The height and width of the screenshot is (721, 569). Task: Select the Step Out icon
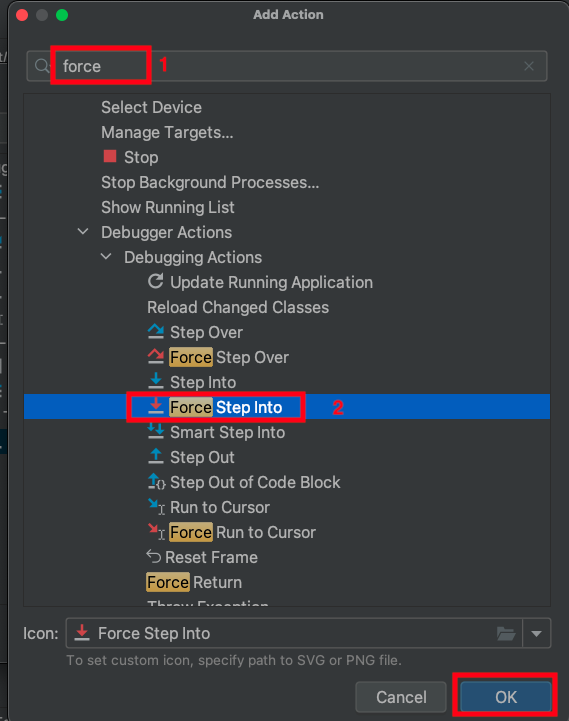(x=155, y=456)
